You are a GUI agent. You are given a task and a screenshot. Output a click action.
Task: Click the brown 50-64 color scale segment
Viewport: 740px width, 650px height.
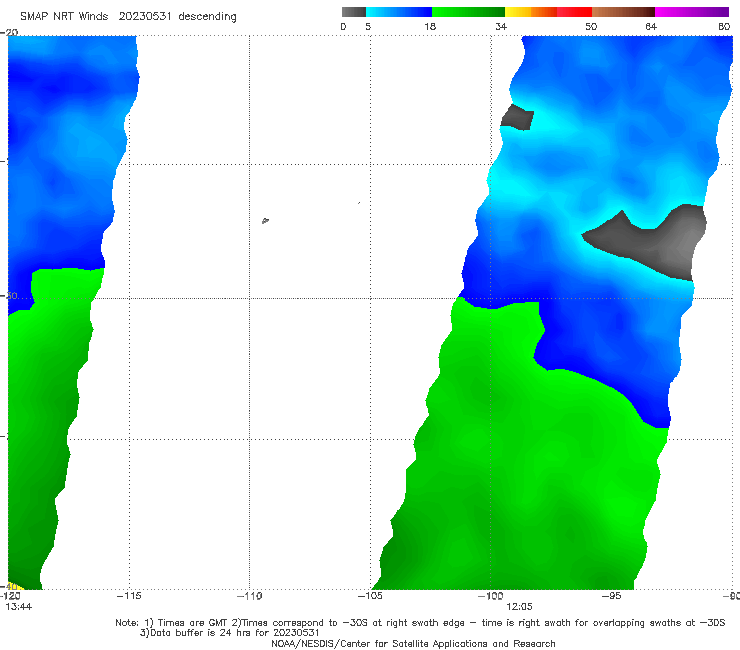pos(623,12)
